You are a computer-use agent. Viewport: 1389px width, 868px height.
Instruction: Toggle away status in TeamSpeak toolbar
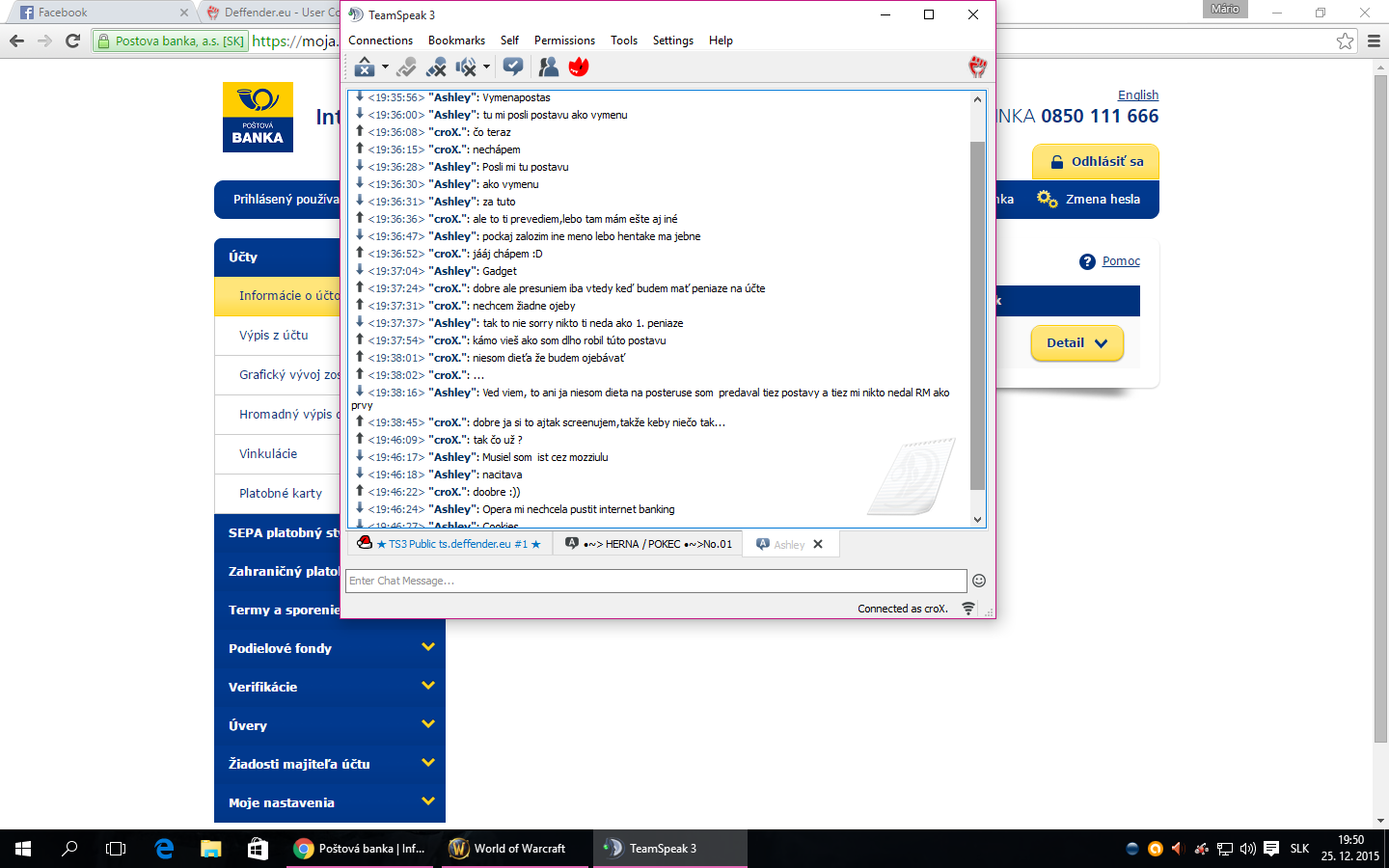point(365,67)
